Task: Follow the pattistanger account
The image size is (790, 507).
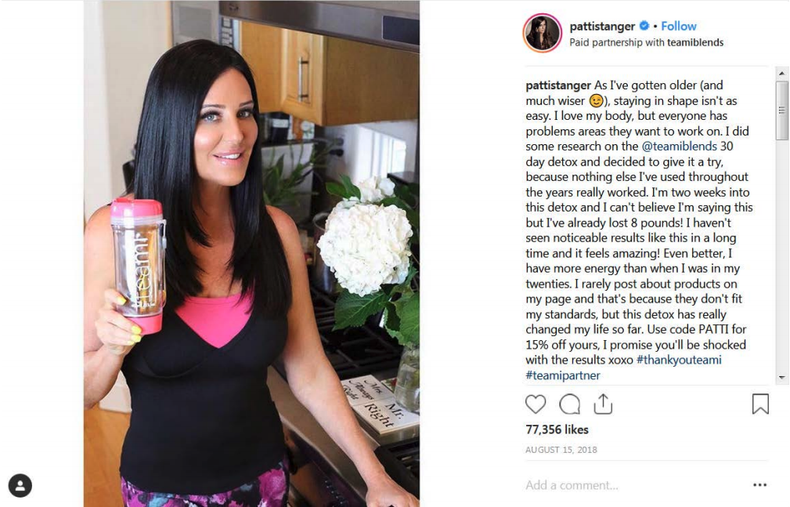Action: tap(679, 26)
